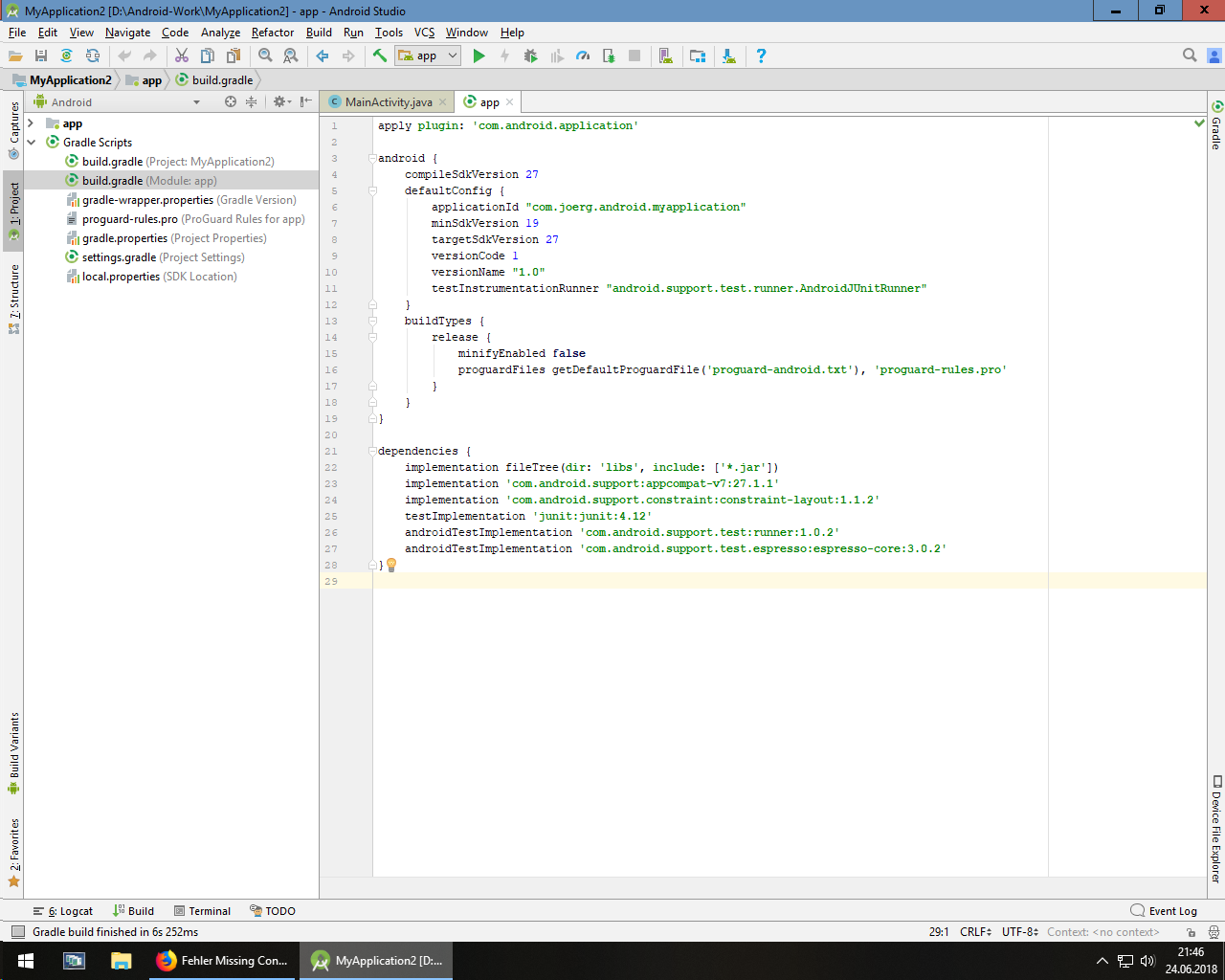
Task: Expand the app folder in project tree
Action: tap(32, 123)
